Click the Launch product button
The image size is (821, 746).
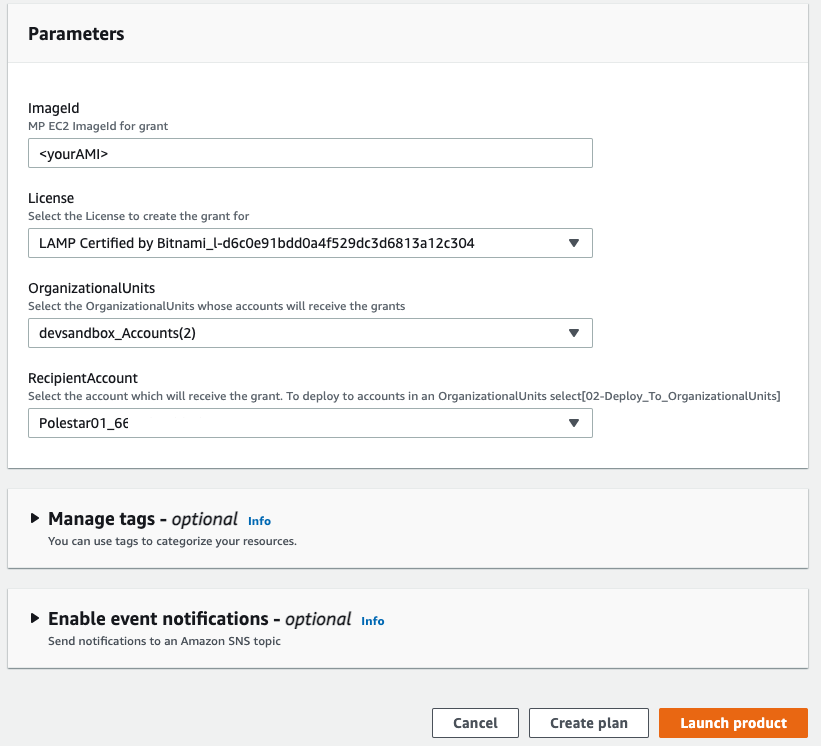733,722
